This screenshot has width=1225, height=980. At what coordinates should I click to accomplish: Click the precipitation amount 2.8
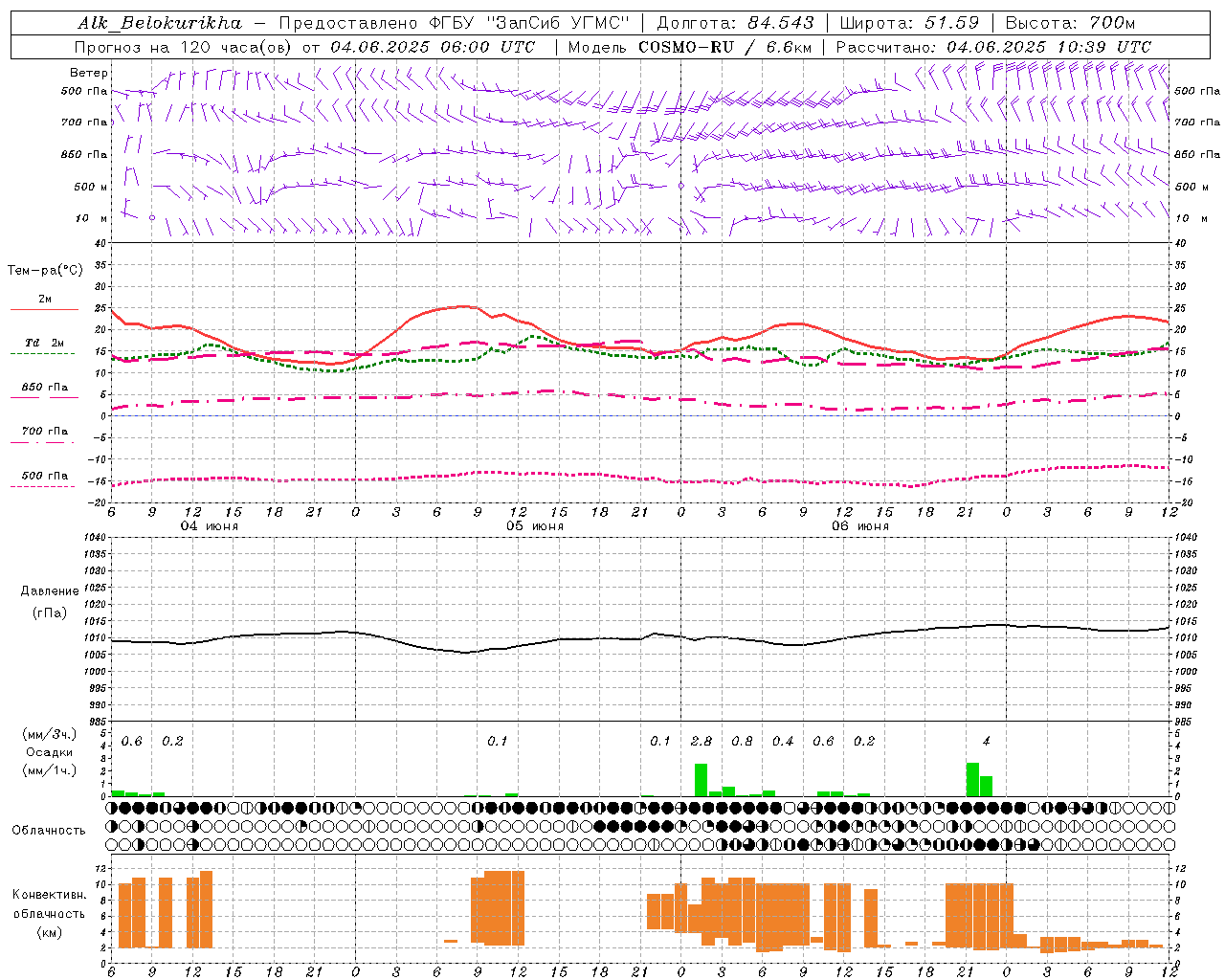pos(701,741)
